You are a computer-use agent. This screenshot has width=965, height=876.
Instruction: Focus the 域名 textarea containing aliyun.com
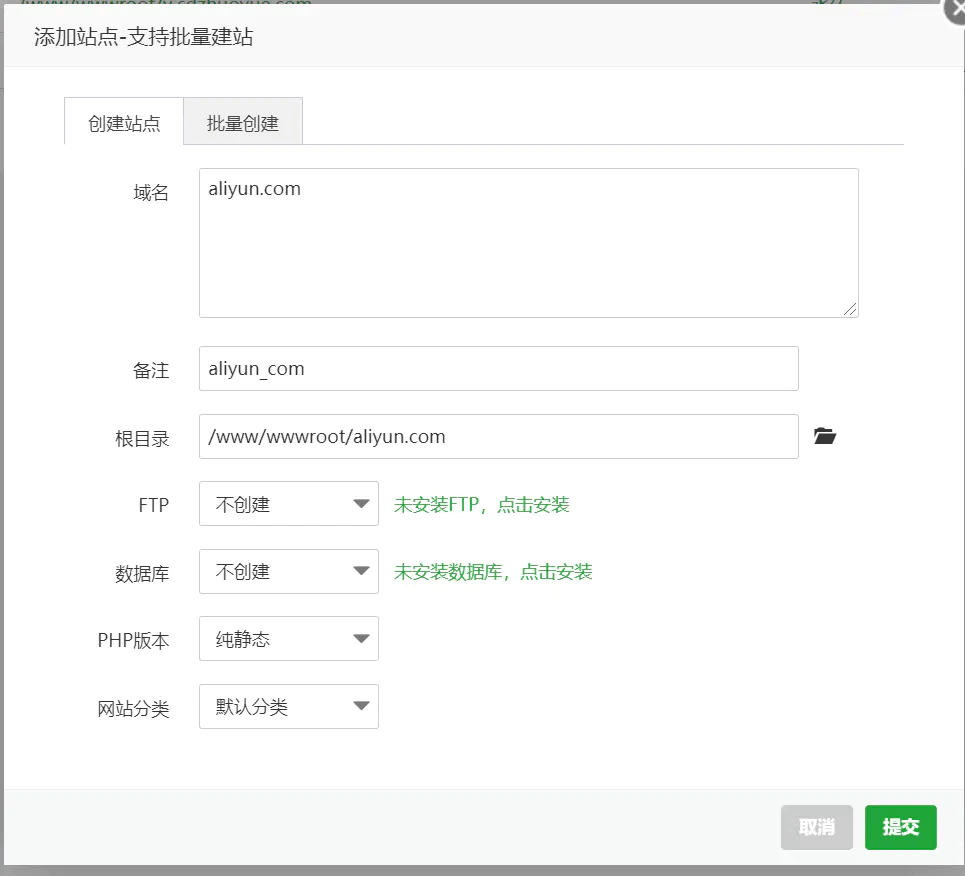tap(528, 243)
